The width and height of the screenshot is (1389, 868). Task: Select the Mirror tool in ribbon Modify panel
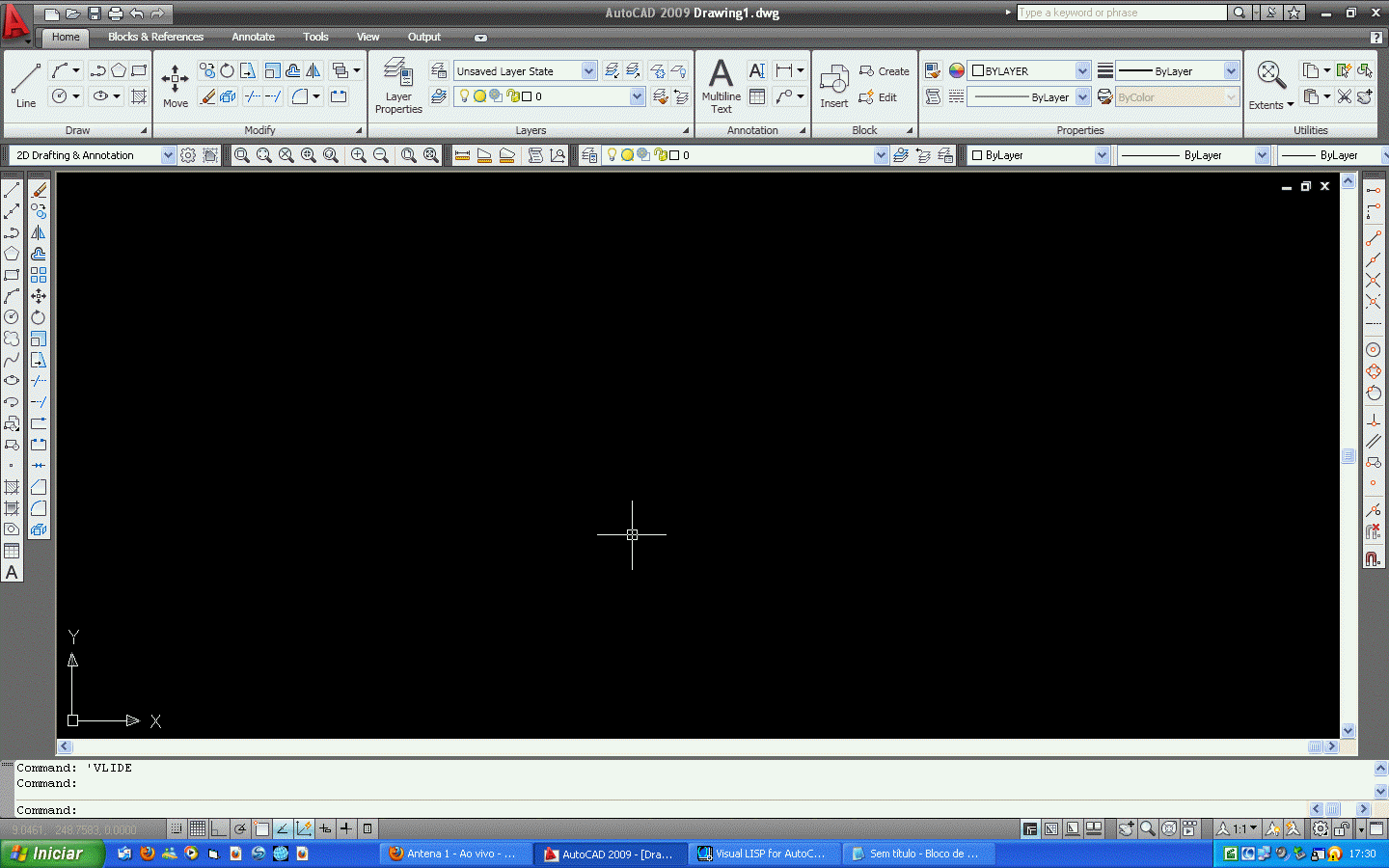pyautogui.click(x=313, y=70)
